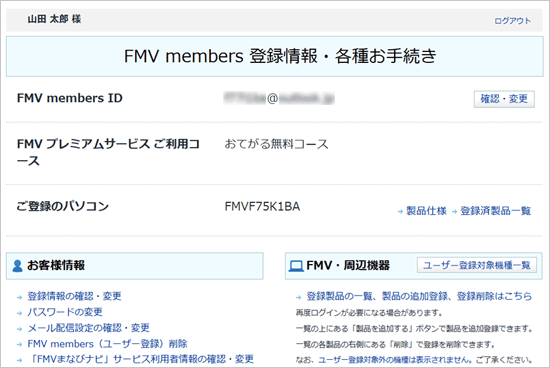Click the blurred FMV members ID email
550x368 pixels.
[279, 99]
